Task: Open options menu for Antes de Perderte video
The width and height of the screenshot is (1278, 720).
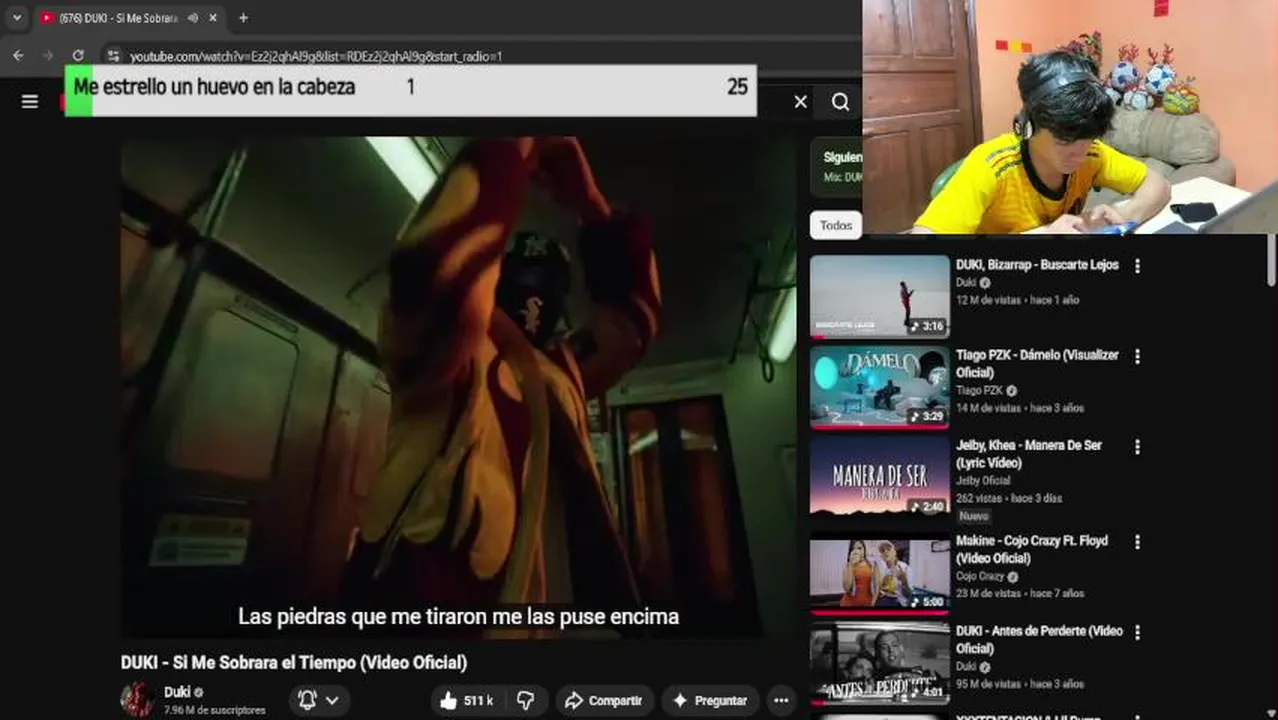Action: (1137, 632)
